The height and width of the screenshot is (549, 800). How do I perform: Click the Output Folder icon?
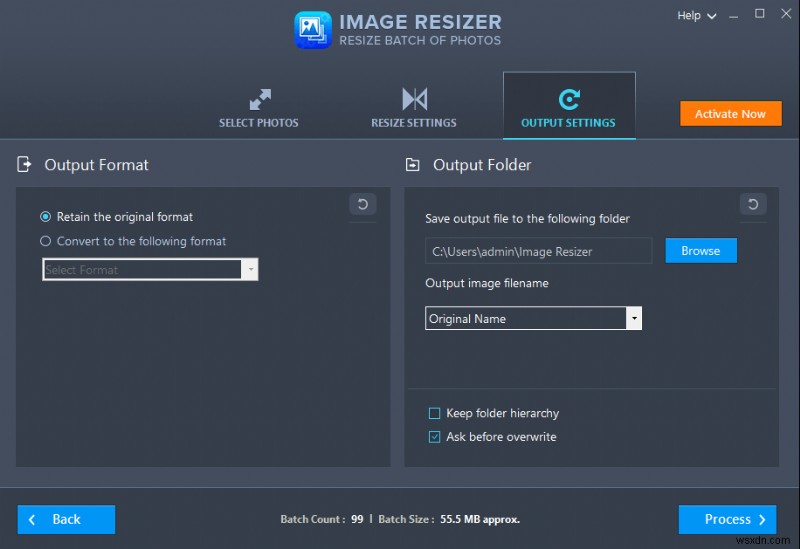412,164
